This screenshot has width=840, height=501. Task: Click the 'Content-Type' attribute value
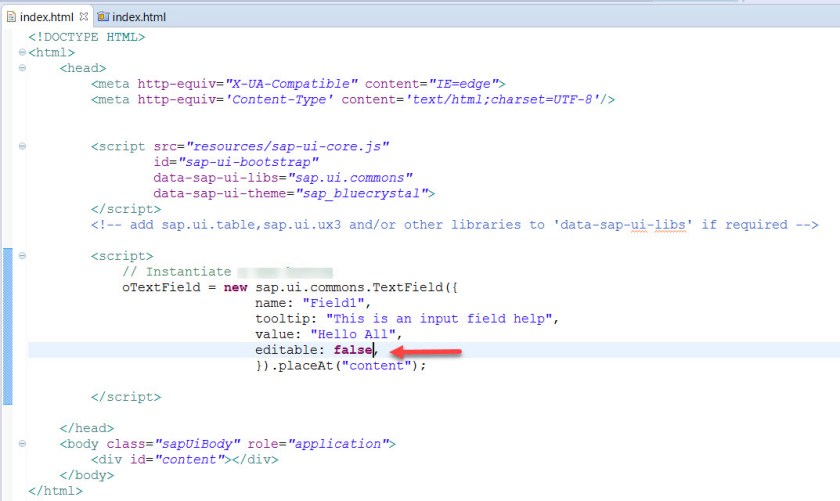coord(279,100)
